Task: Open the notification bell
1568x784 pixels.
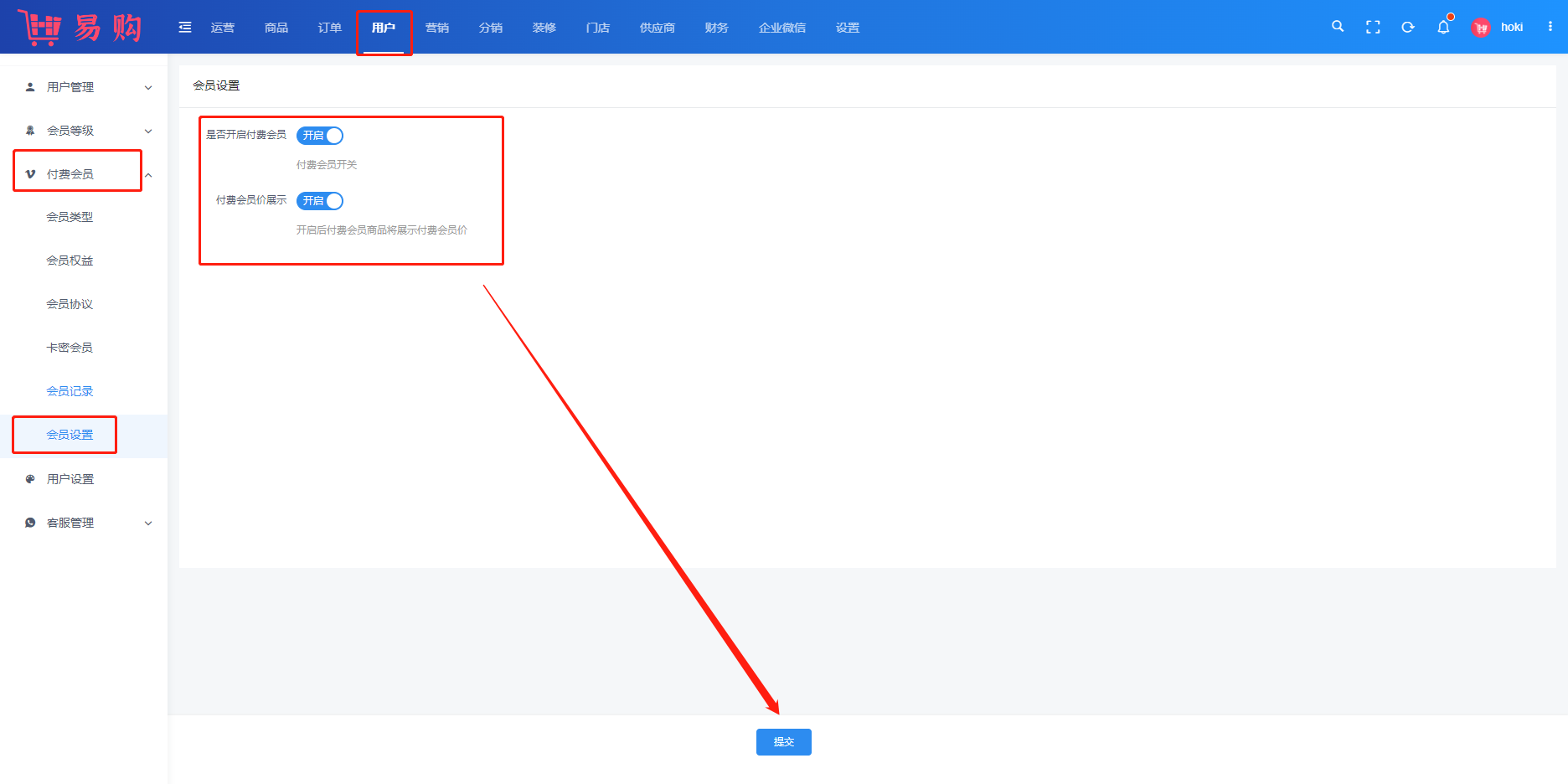Action: [x=1443, y=27]
